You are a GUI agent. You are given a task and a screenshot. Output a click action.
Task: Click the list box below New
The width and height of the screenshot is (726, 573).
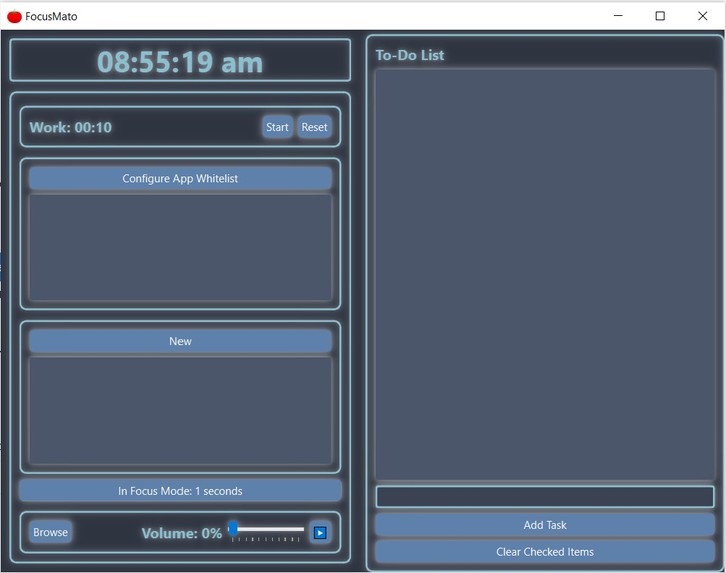point(180,411)
